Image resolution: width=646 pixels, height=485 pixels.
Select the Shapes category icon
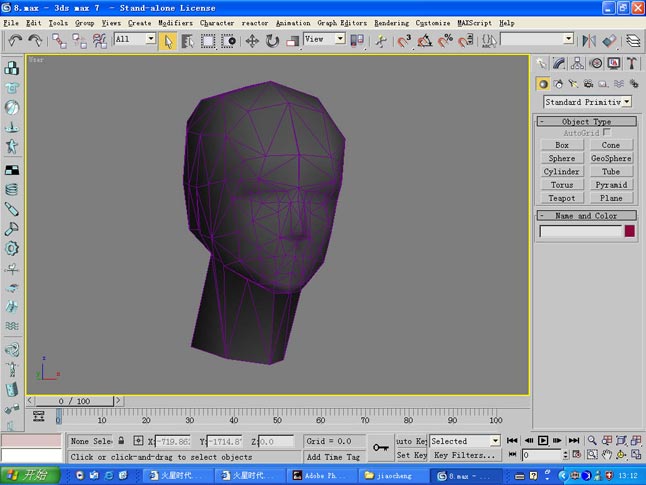click(x=558, y=84)
